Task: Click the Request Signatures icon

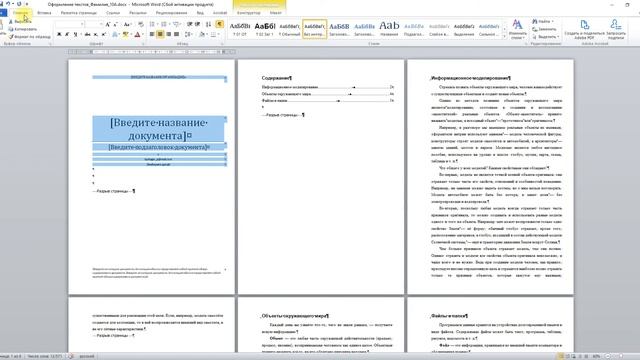Action: [x=616, y=29]
